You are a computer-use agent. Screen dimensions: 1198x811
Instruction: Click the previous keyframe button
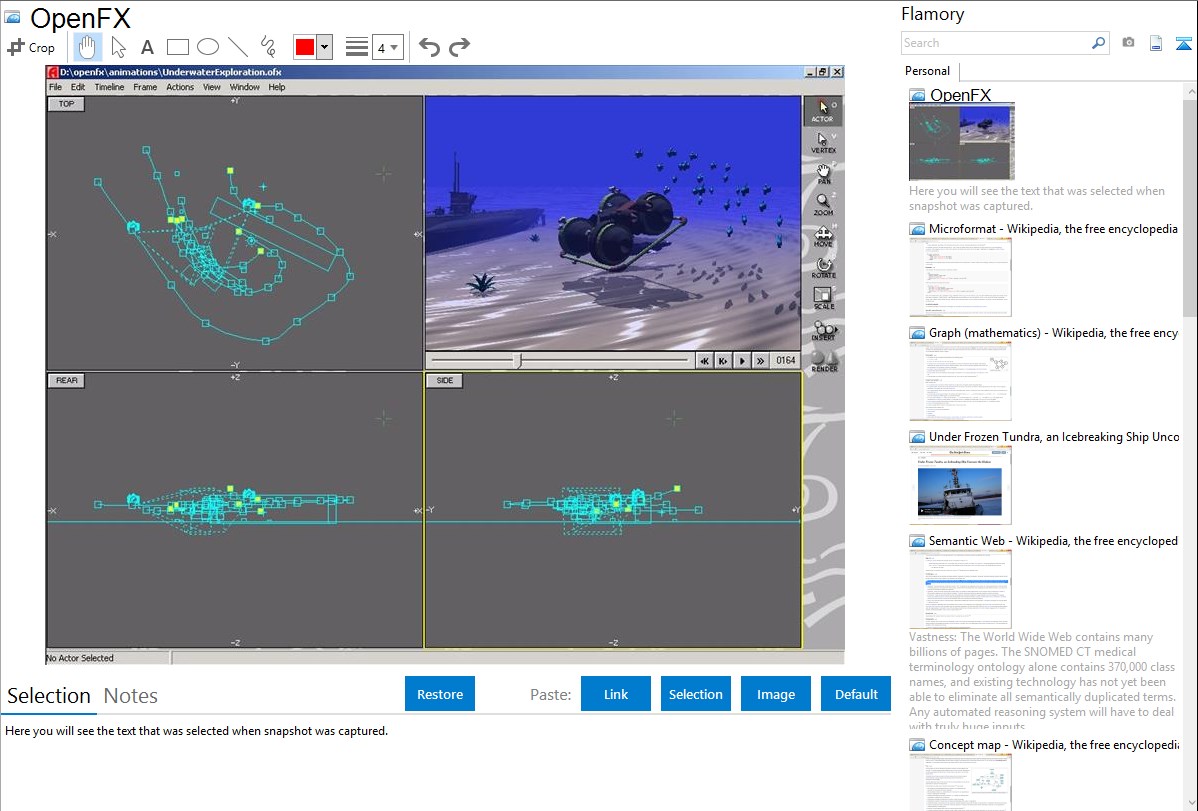[x=723, y=361]
